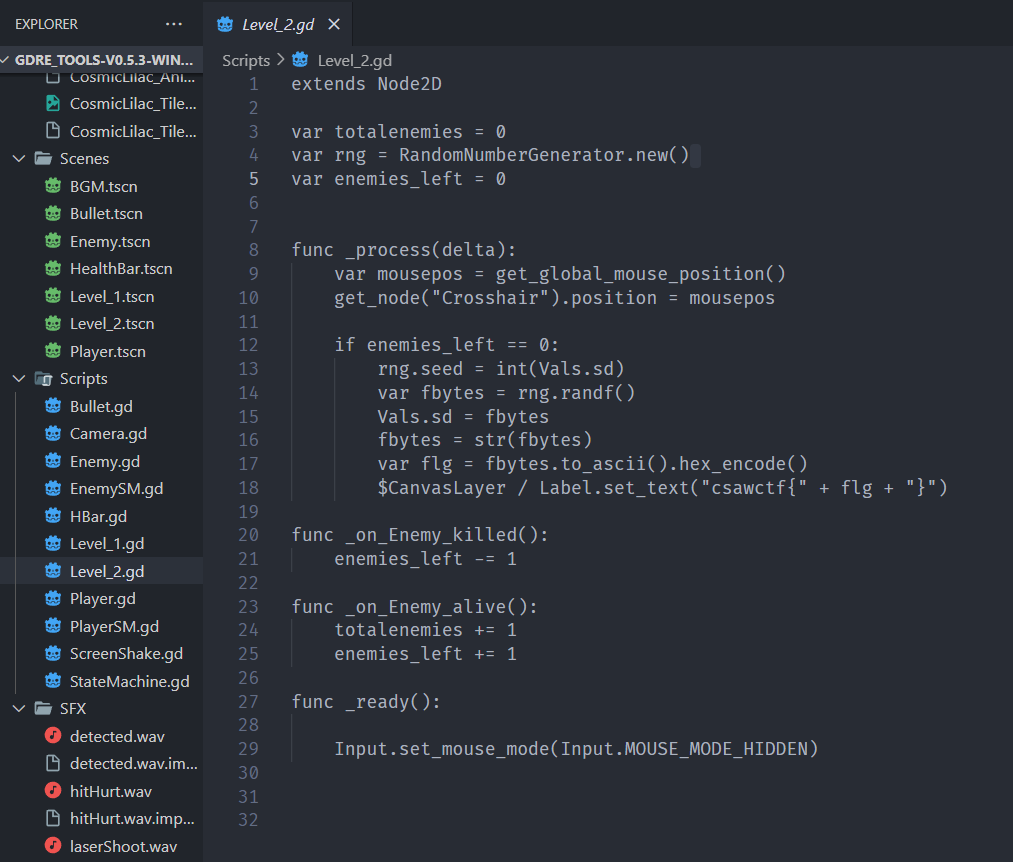
Task: Click the Scenes folder icon
Action: point(43,158)
